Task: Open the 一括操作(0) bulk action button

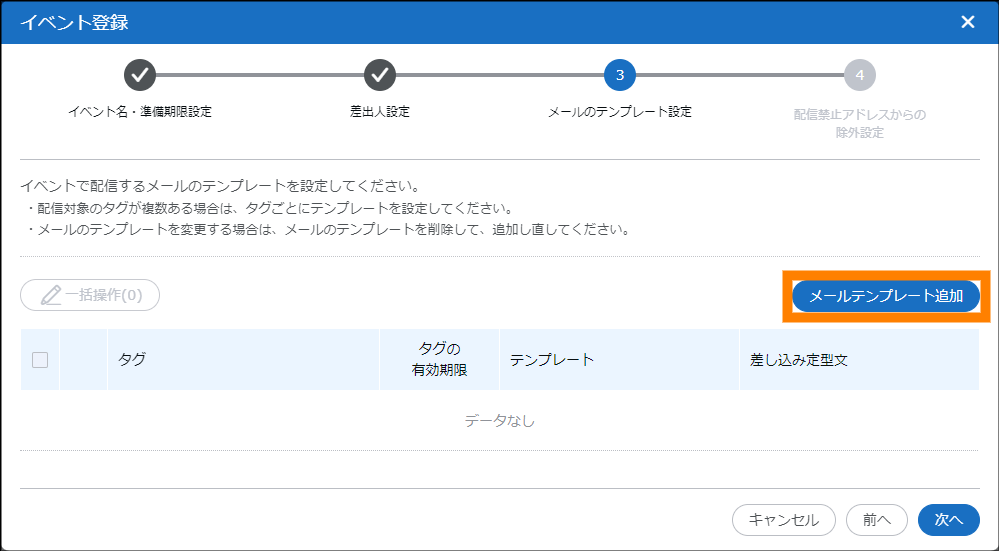Action: click(x=90, y=295)
